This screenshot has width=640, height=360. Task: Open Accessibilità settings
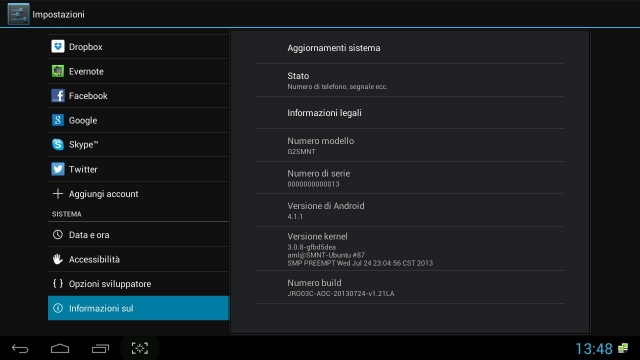coord(138,259)
